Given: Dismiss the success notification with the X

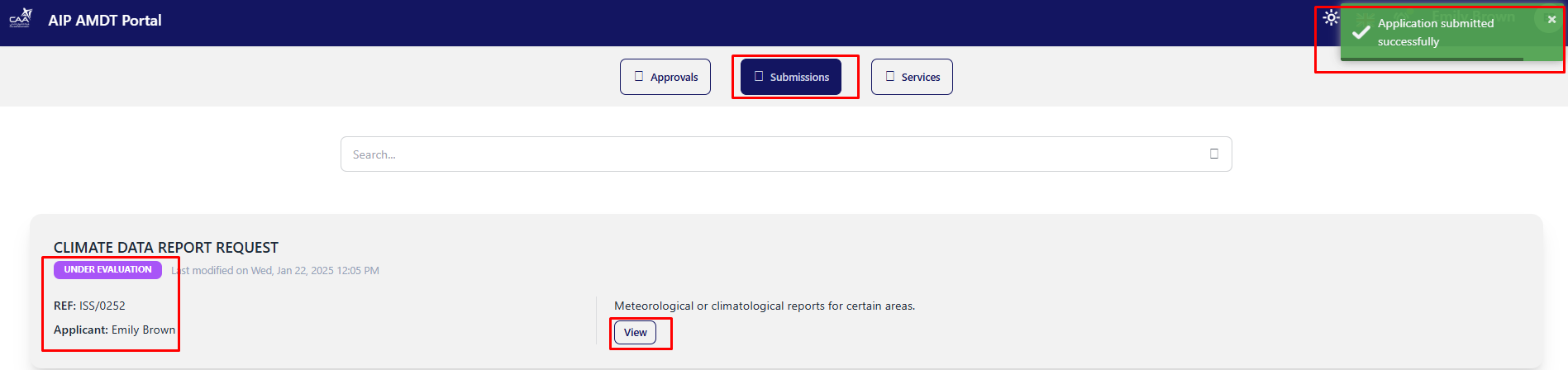Looking at the screenshot, I should tap(1551, 20).
